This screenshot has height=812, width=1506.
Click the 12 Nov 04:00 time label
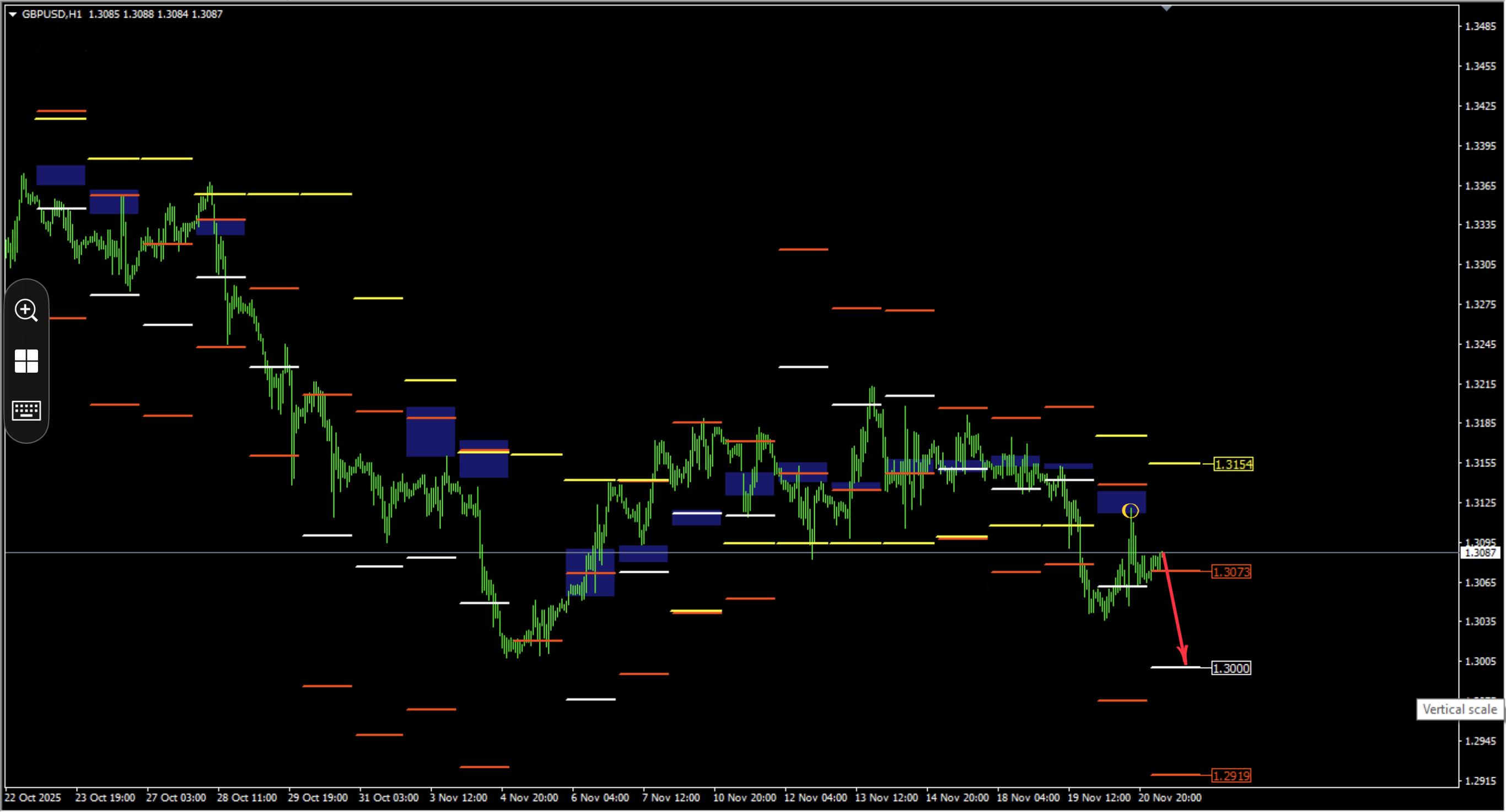tap(815, 797)
